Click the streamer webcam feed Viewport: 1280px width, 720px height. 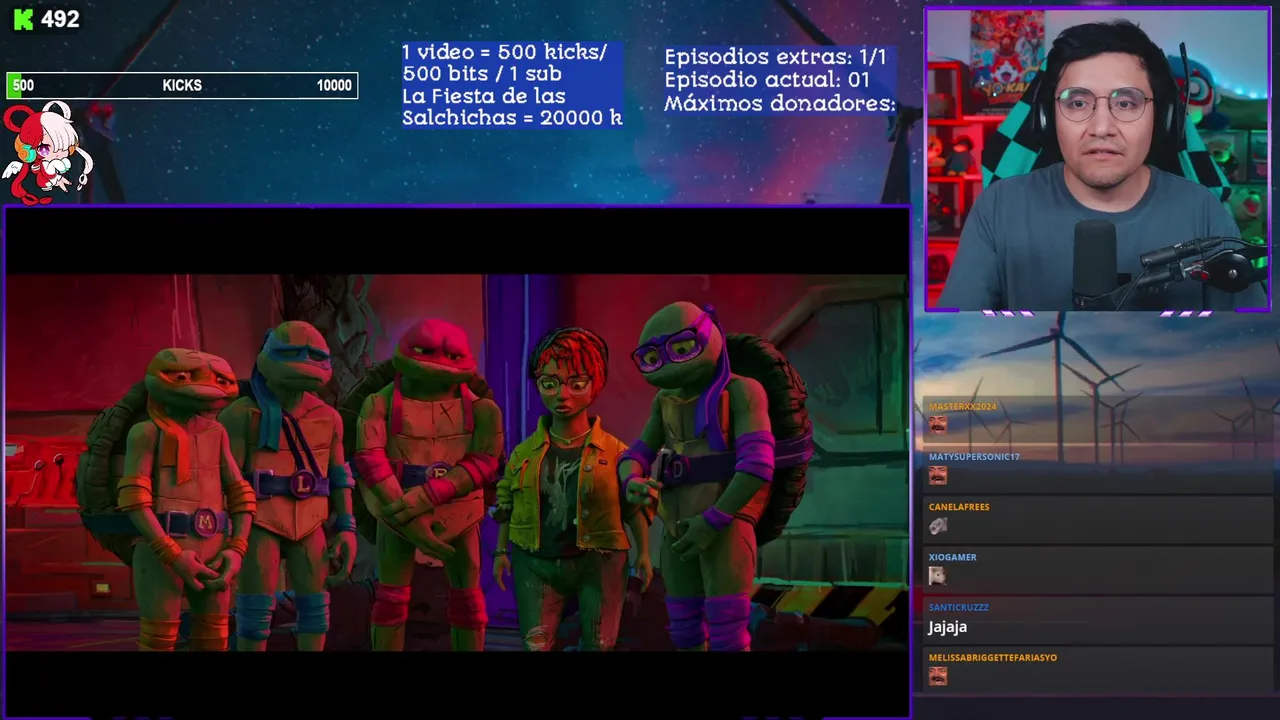[1097, 160]
